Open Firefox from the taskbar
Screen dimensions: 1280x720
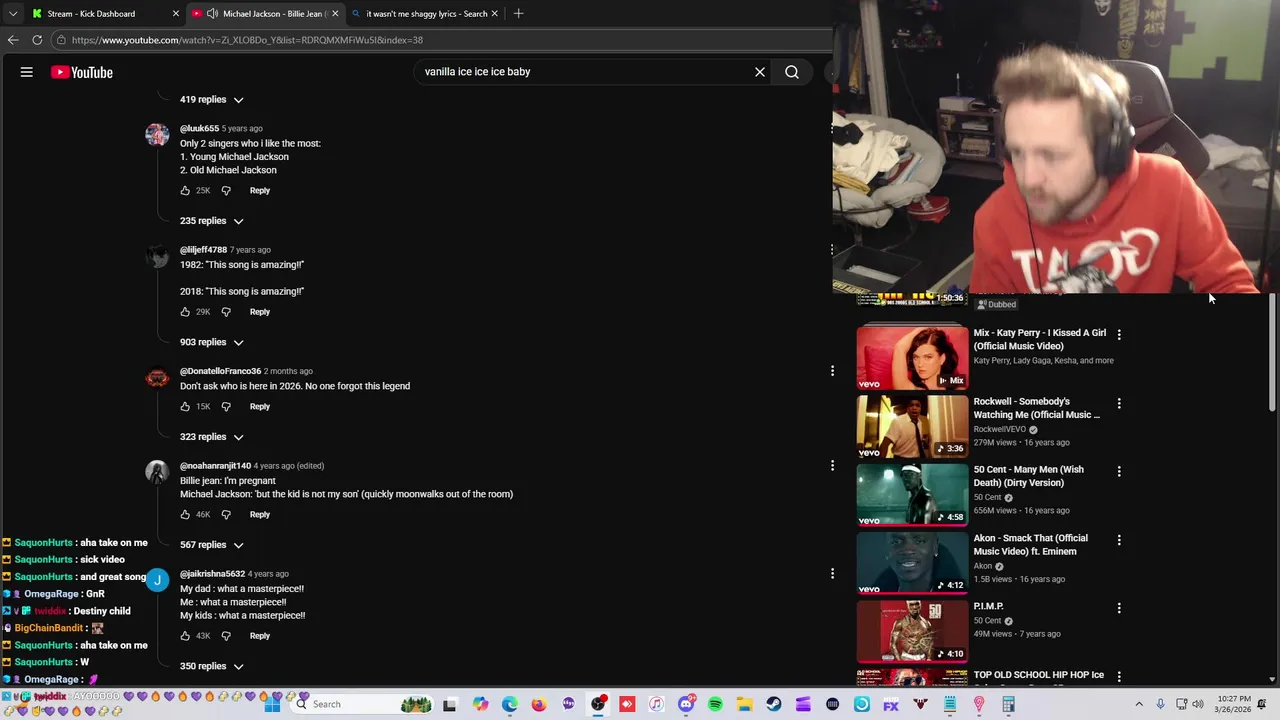tap(539, 704)
